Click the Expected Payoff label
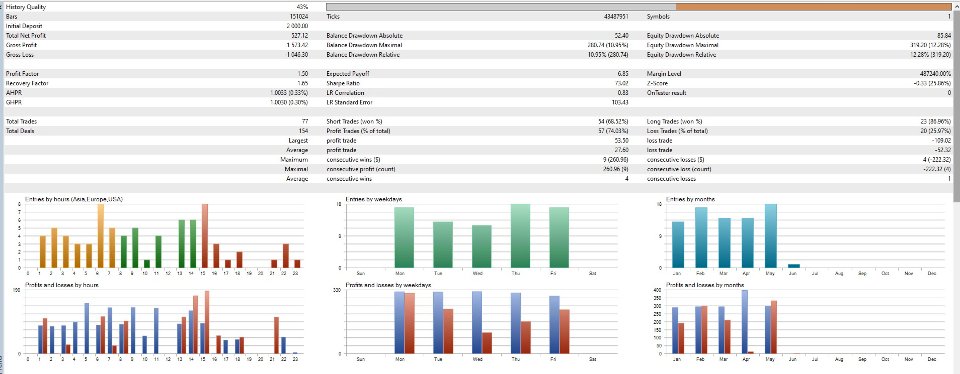The width and height of the screenshot is (960, 374). coord(348,74)
